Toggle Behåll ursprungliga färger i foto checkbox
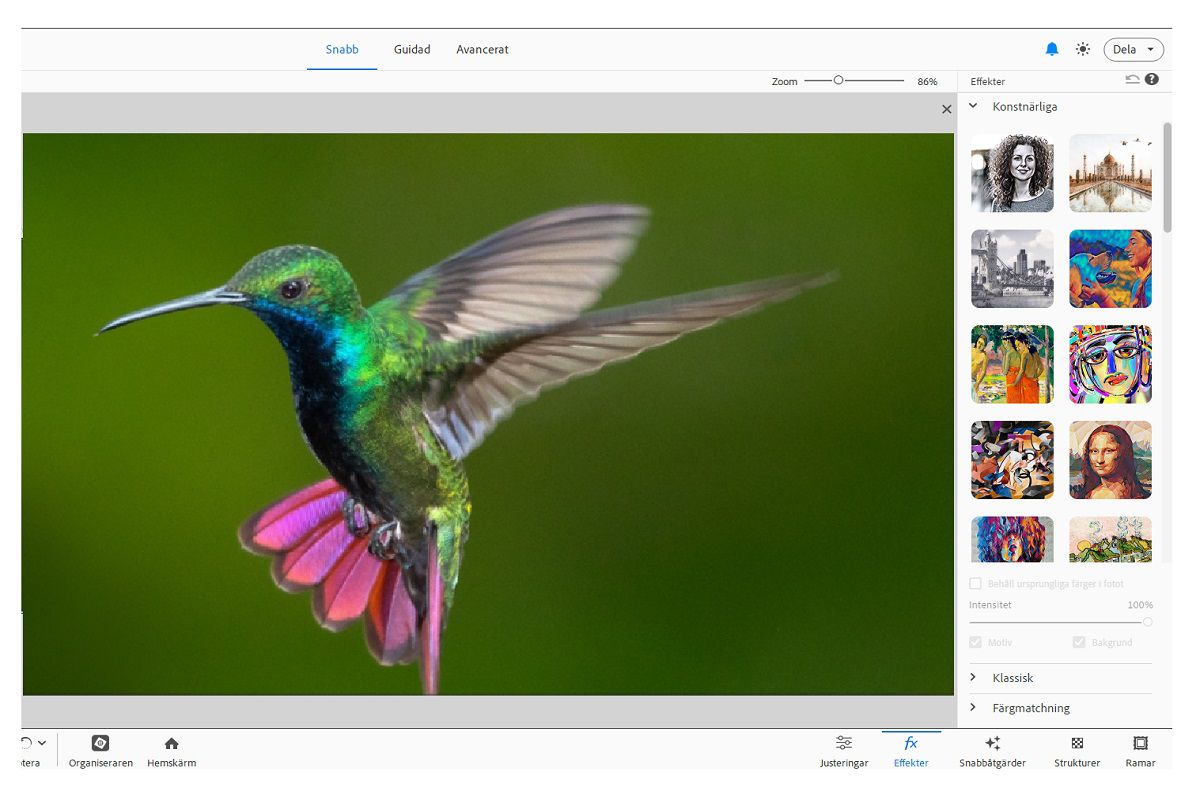This screenshot has width=1200, height=795. pos(975,584)
